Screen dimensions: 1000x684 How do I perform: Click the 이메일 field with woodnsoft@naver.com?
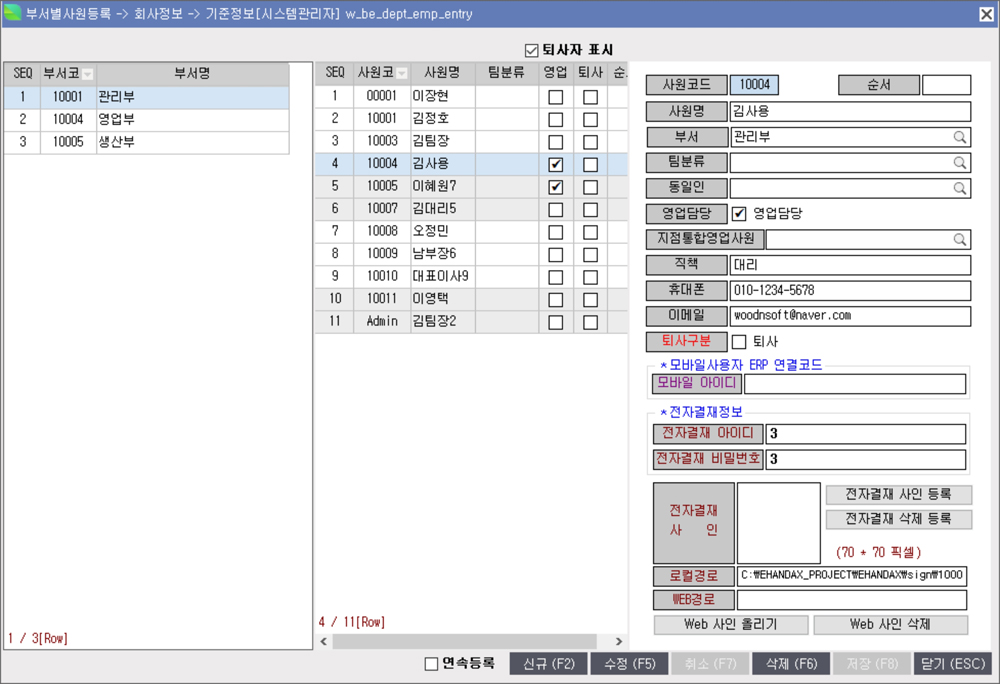[x=850, y=316]
